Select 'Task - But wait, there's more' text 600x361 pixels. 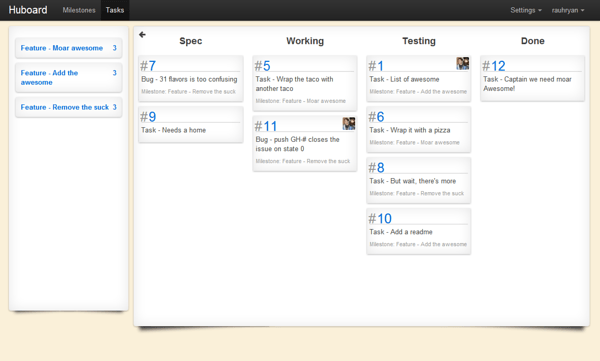click(x=412, y=181)
